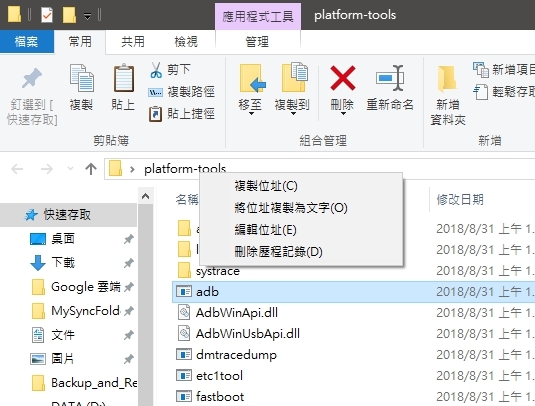Click the Up one level arrow
This screenshot has width=535, height=406.
point(91,169)
